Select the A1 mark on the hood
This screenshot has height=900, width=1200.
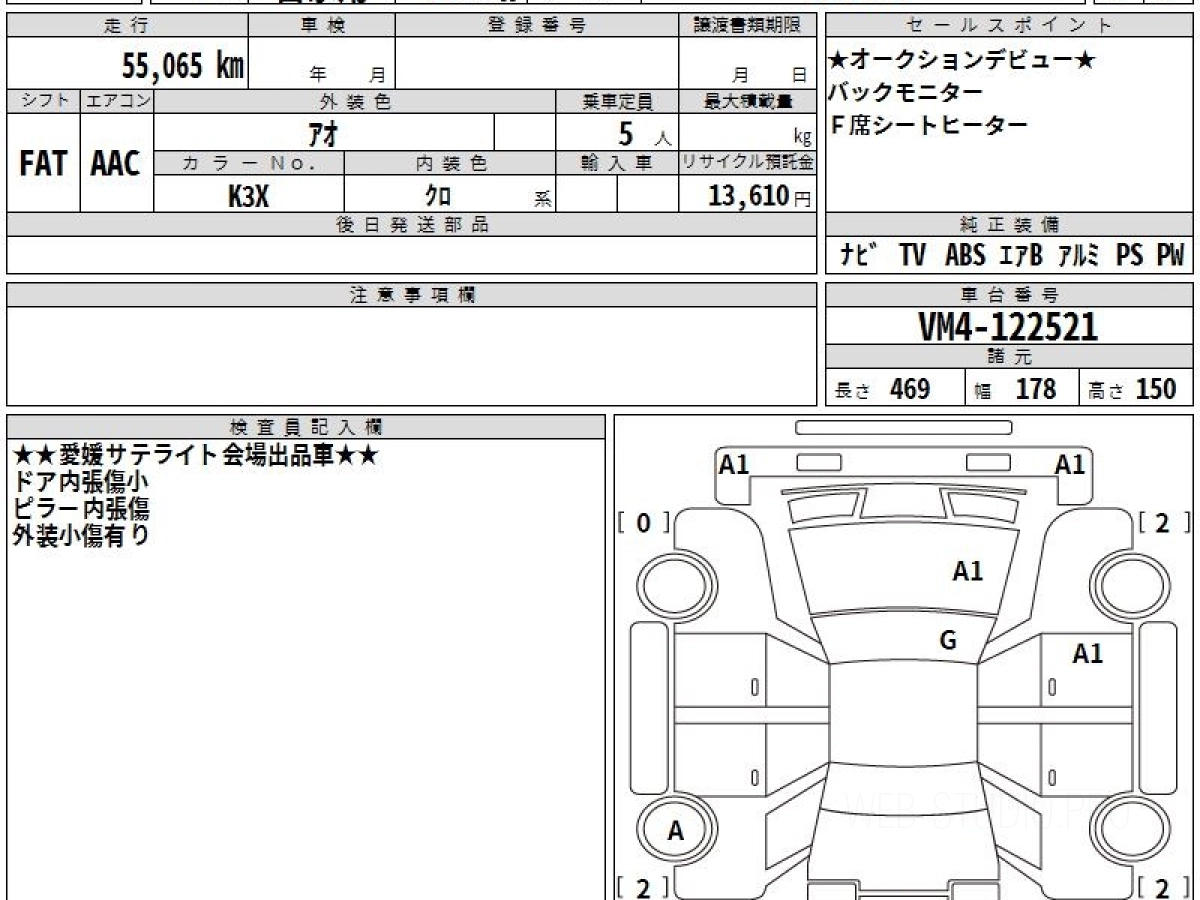(967, 572)
